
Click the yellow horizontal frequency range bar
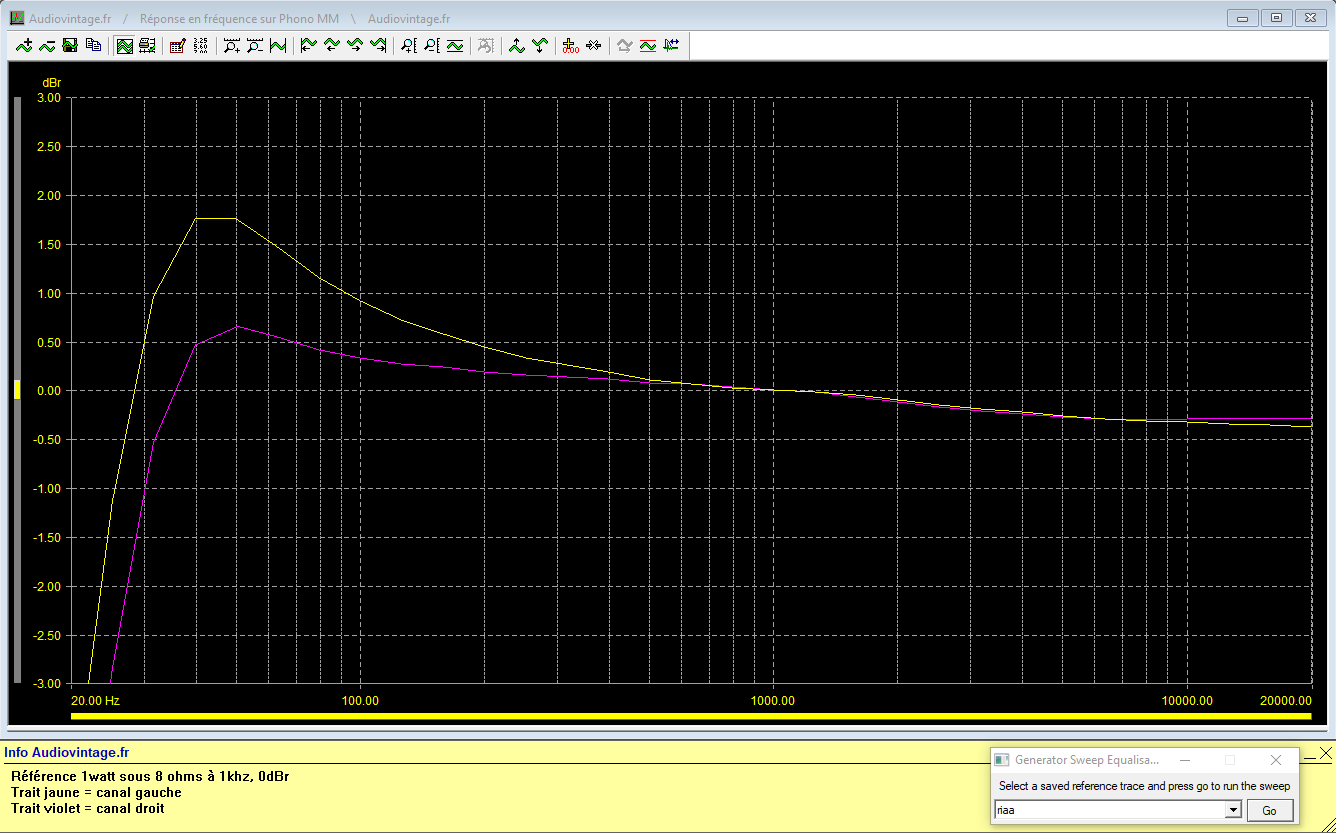tap(691, 716)
